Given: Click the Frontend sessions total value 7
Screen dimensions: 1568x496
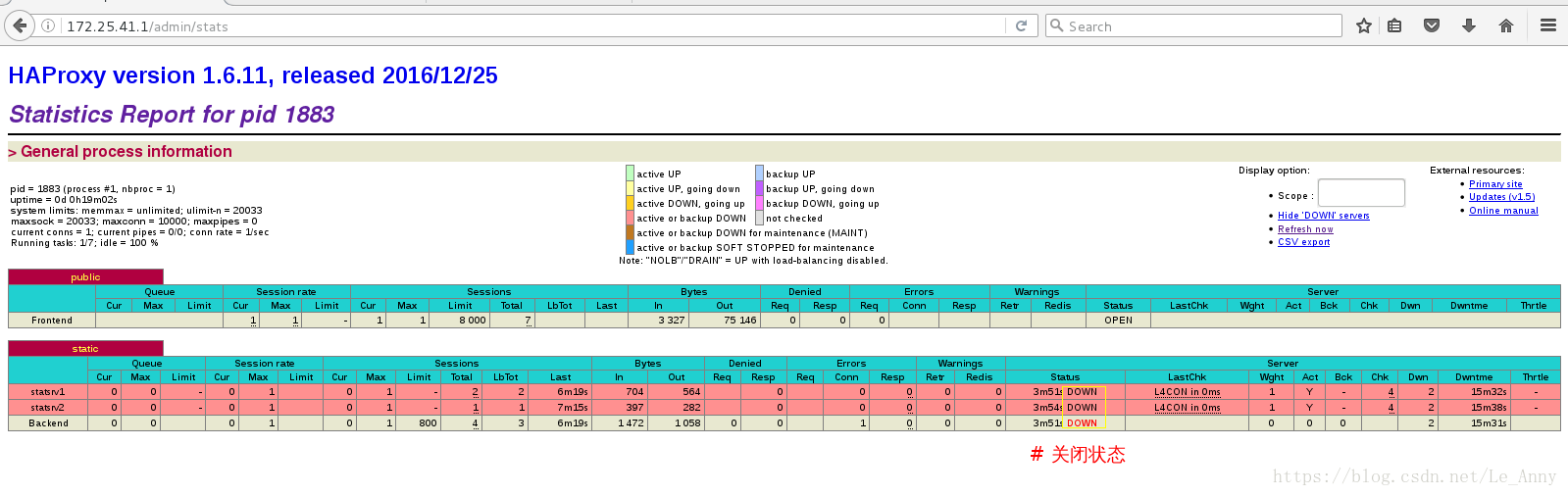Looking at the screenshot, I should [x=528, y=321].
